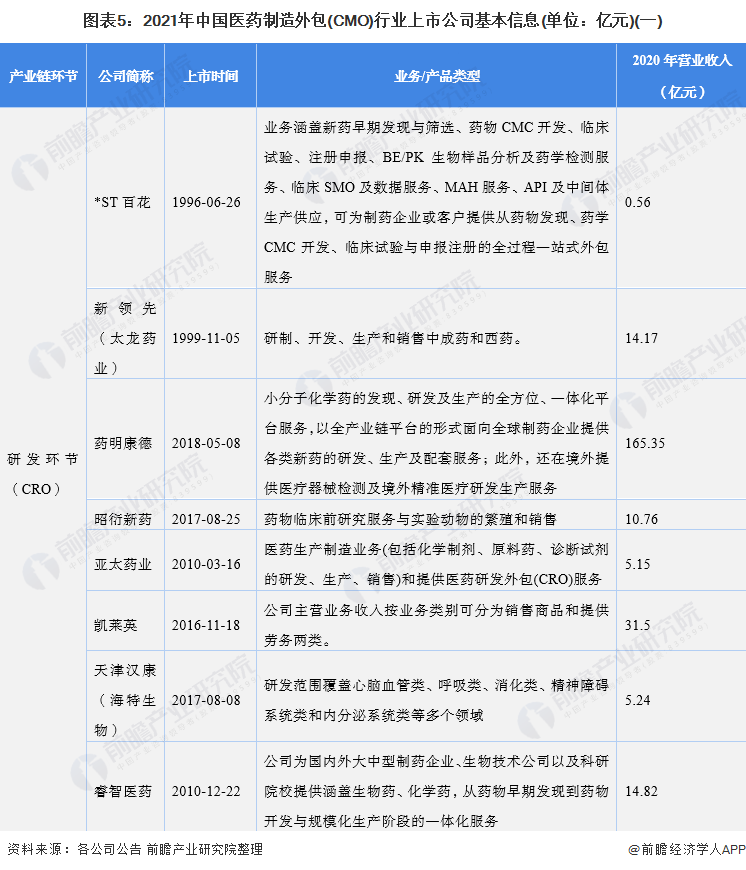Select listing date 1996-06-26

tap(206, 202)
